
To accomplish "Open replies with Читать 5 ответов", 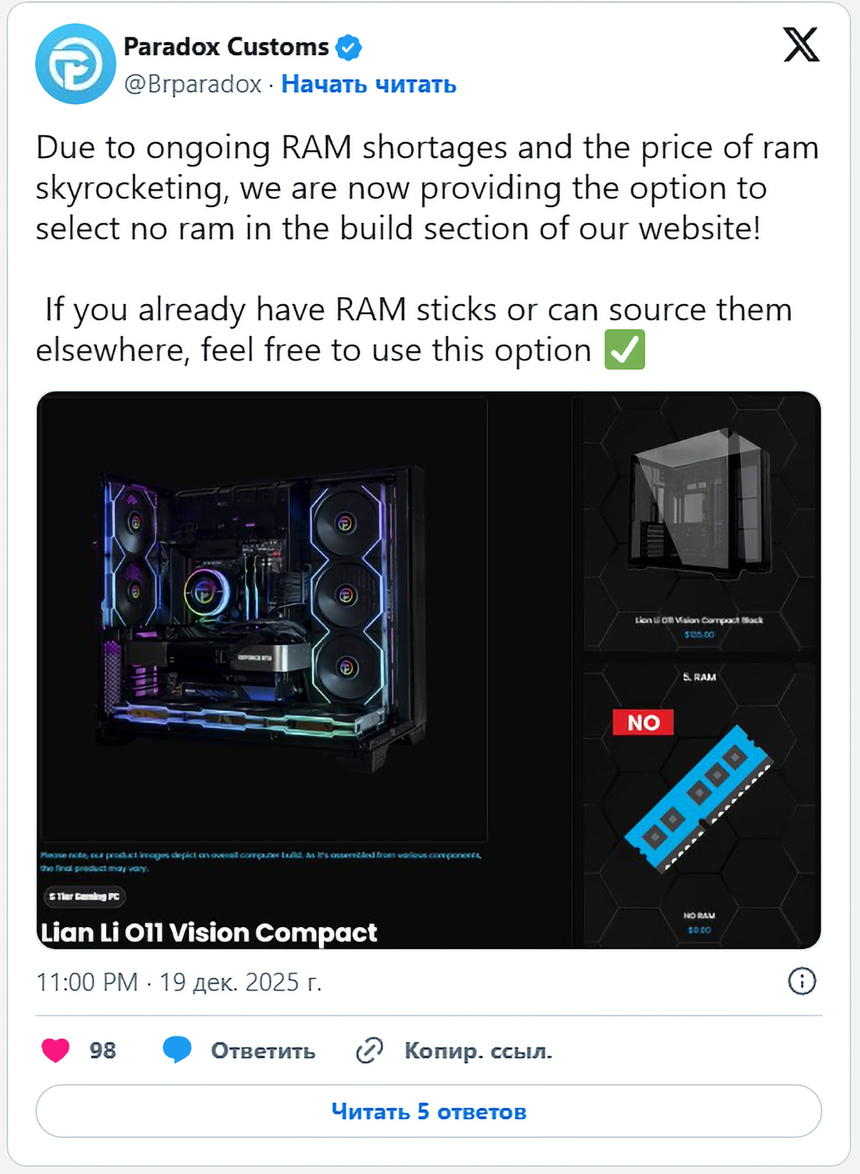I will (x=429, y=1111).
